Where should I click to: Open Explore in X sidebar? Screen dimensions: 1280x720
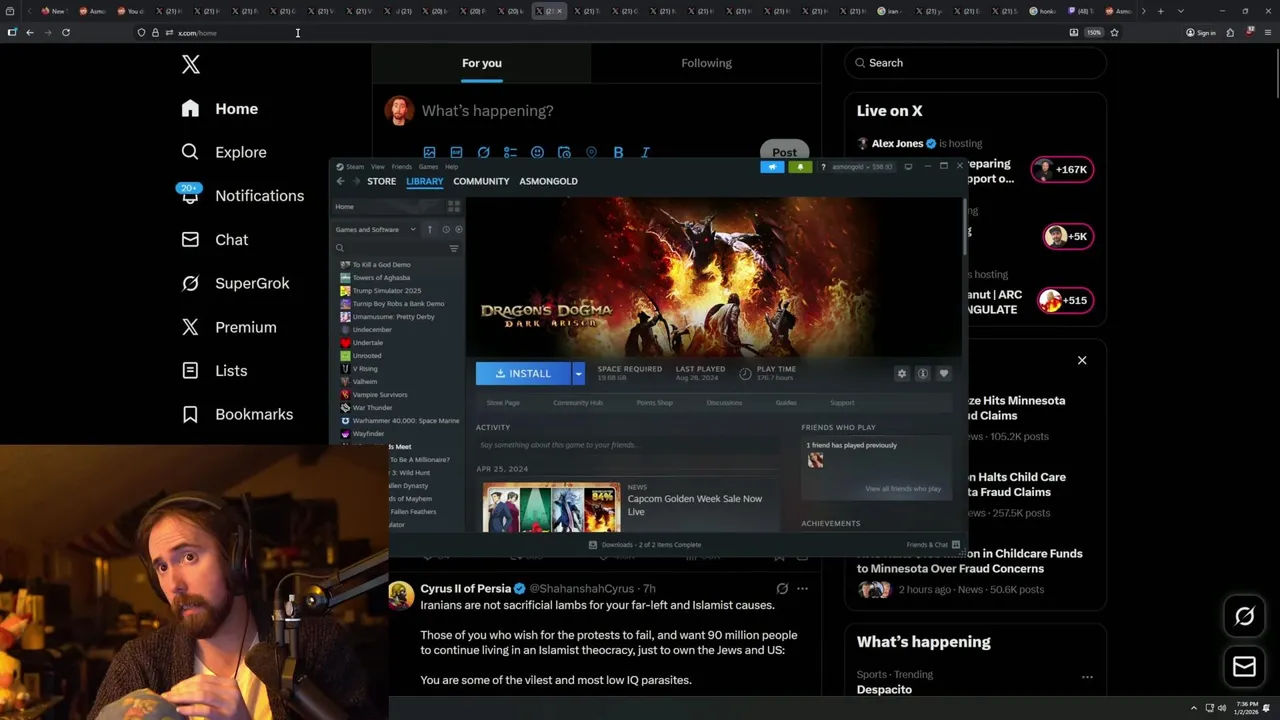click(x=224, y=152)
